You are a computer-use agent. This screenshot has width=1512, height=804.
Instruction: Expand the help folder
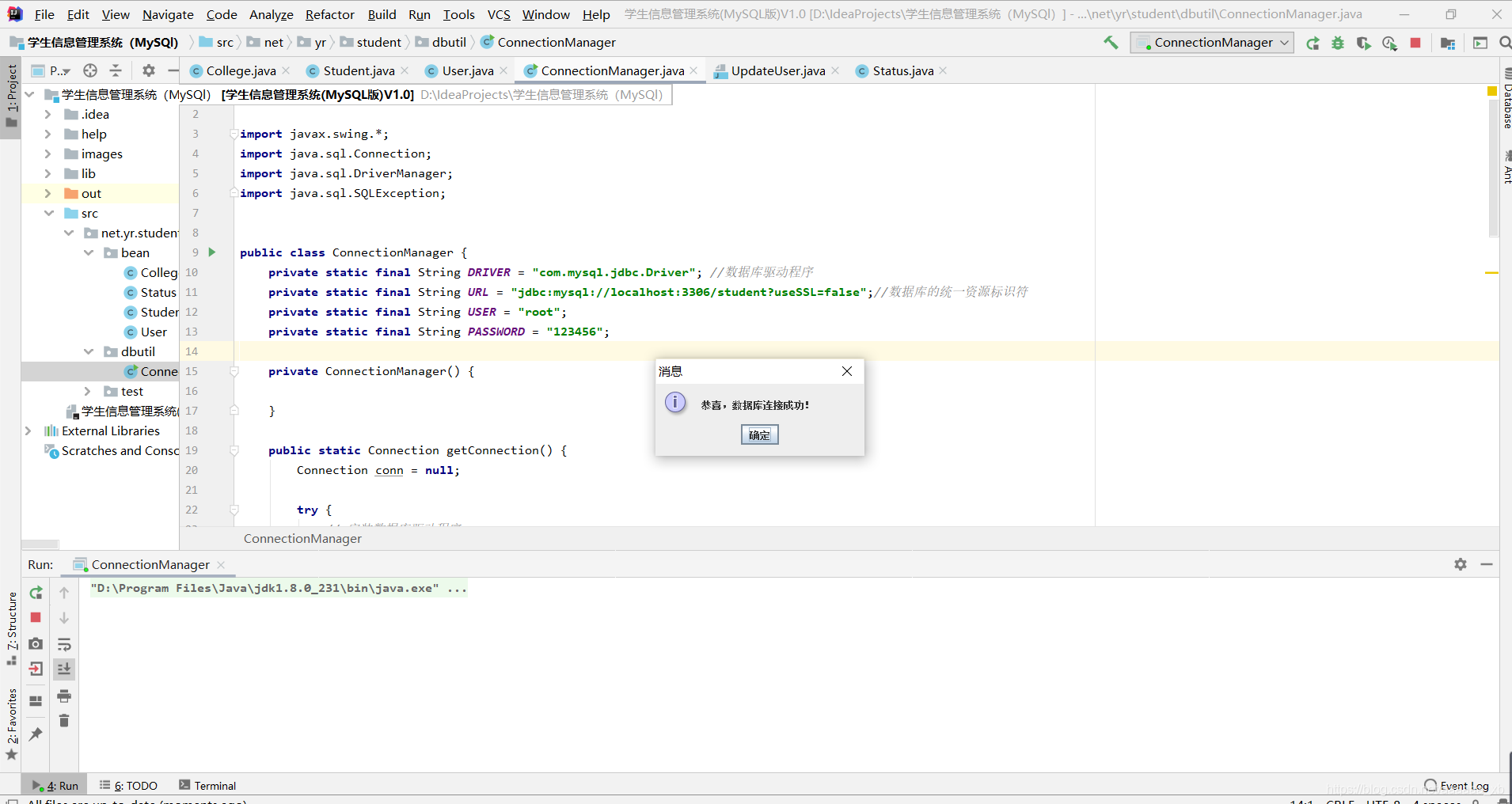(47, 134)
